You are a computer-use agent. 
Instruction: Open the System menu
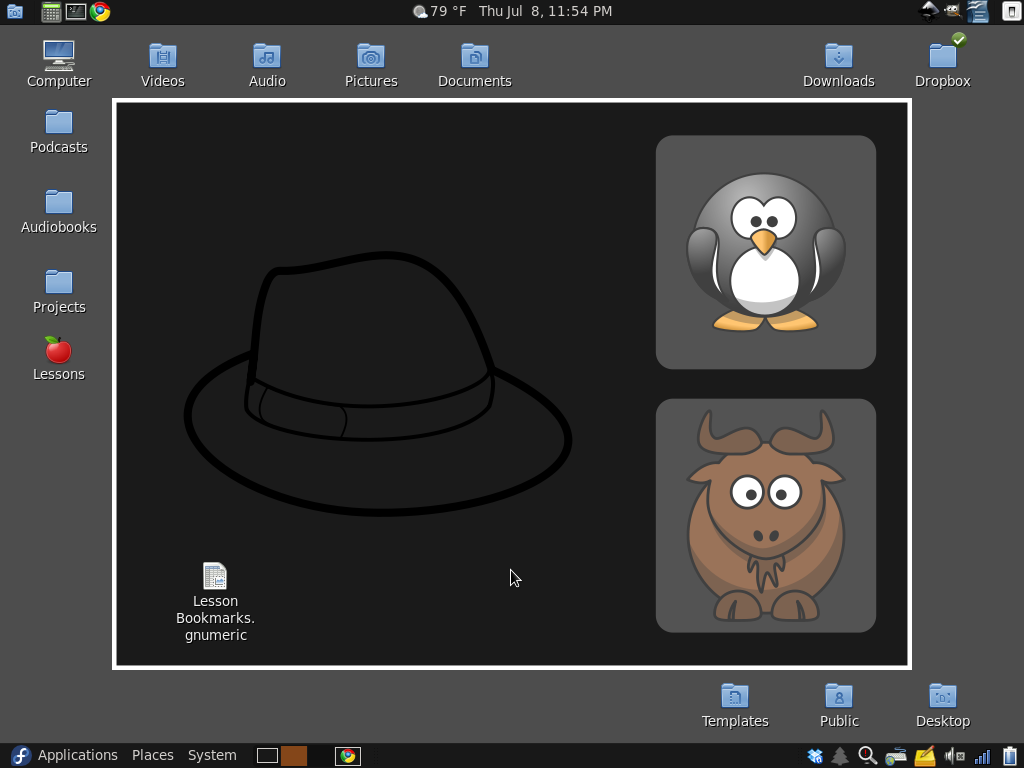(212, 756)
